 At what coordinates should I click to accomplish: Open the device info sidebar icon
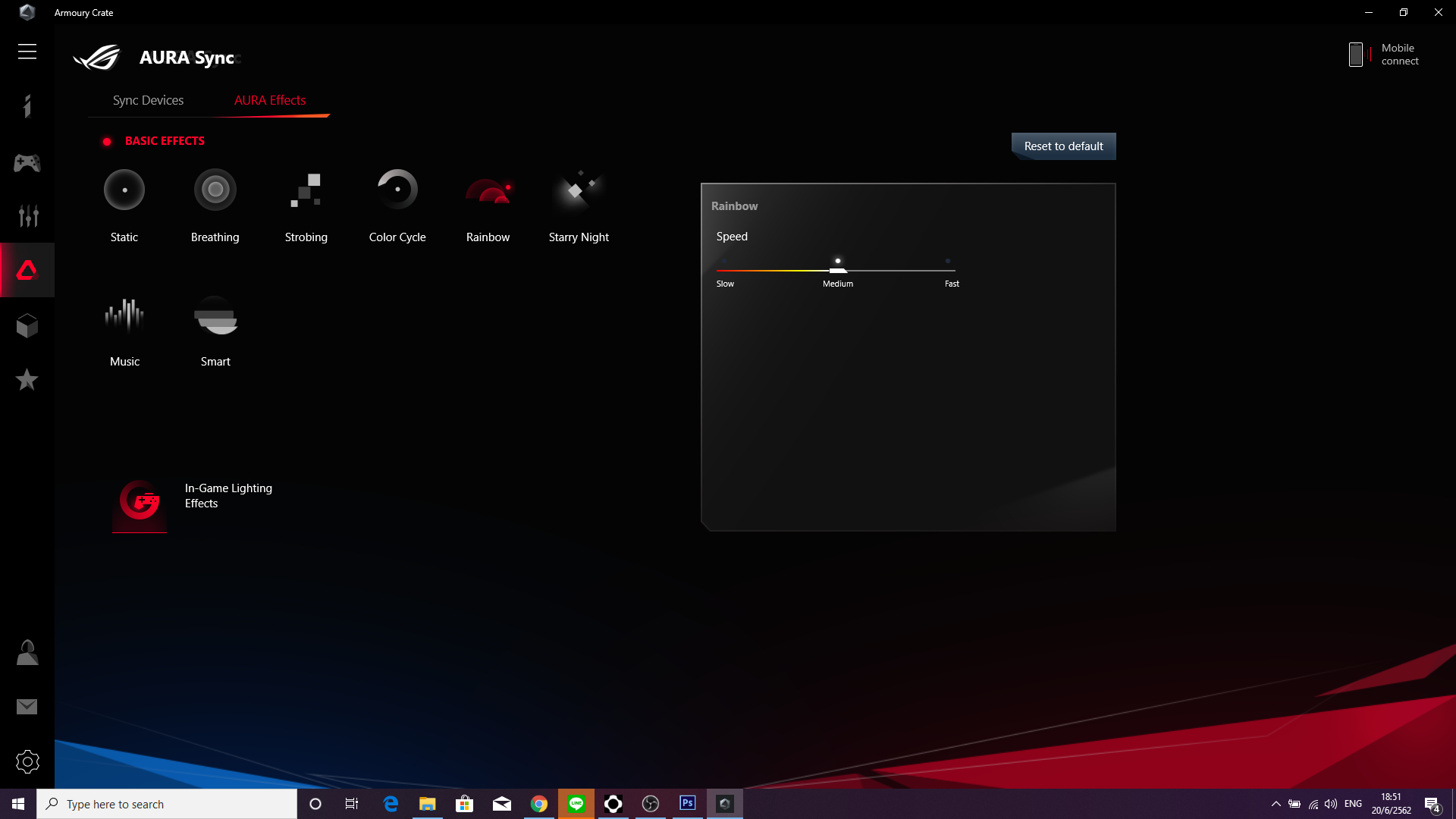click(x=27, y=106)
